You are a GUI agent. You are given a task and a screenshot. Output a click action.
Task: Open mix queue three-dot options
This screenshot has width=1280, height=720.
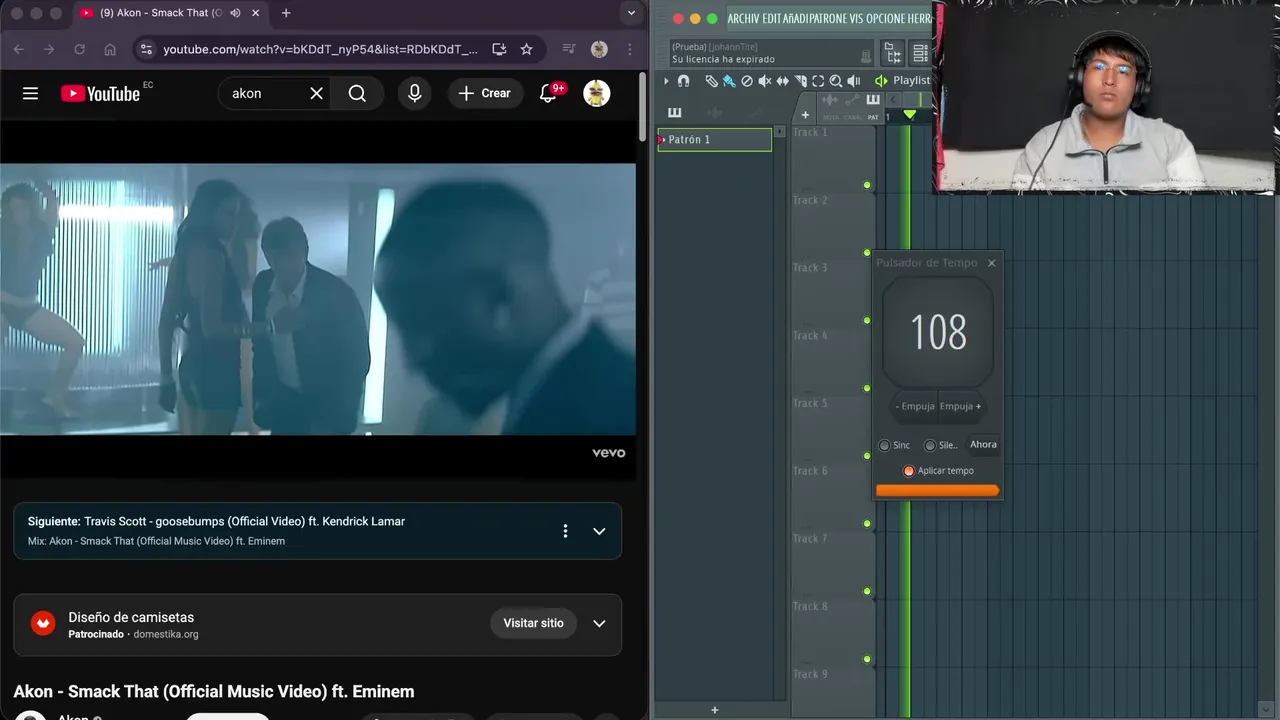pyautogui.click(x=565, y=531)
